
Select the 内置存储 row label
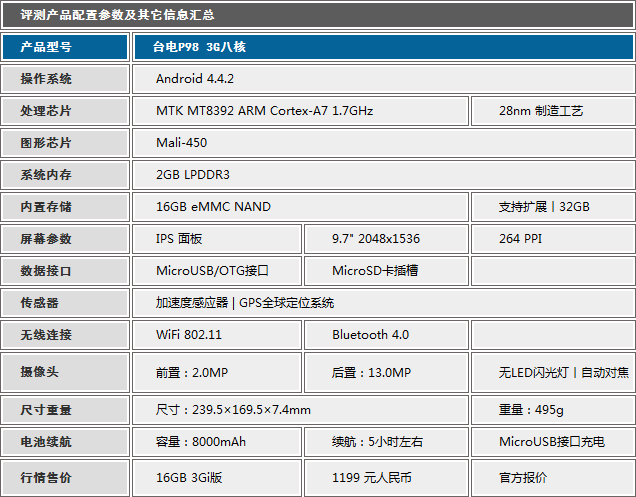click(65, 207)
